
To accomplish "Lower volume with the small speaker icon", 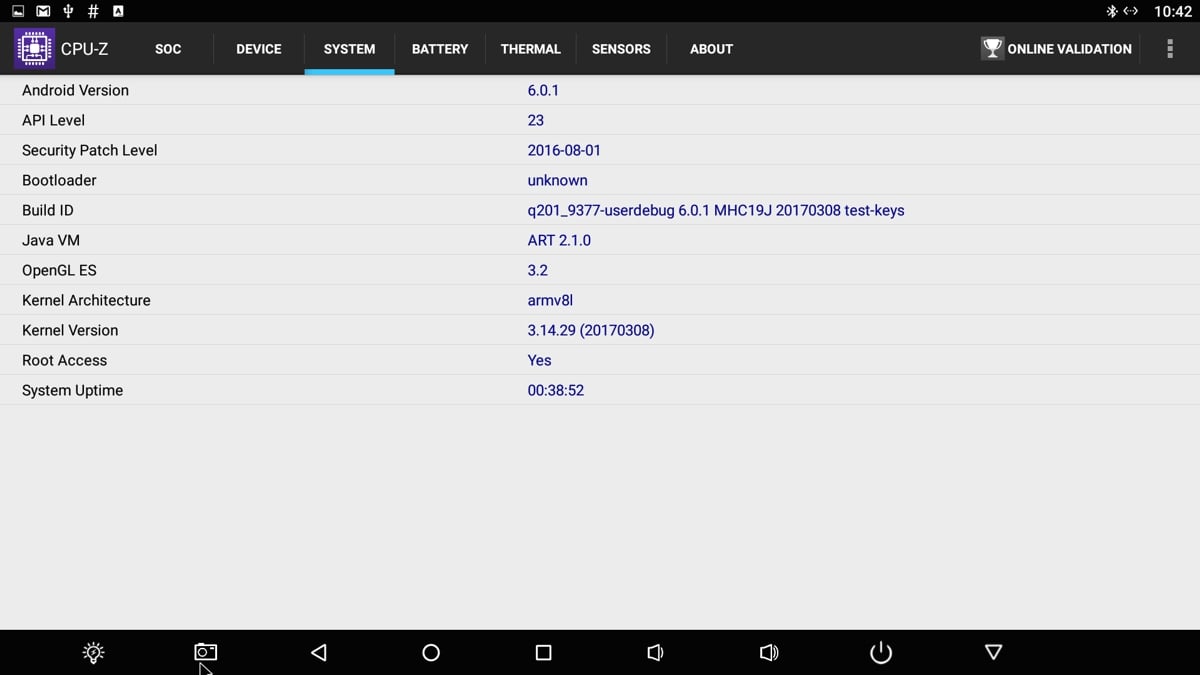I will click(655, 653).
